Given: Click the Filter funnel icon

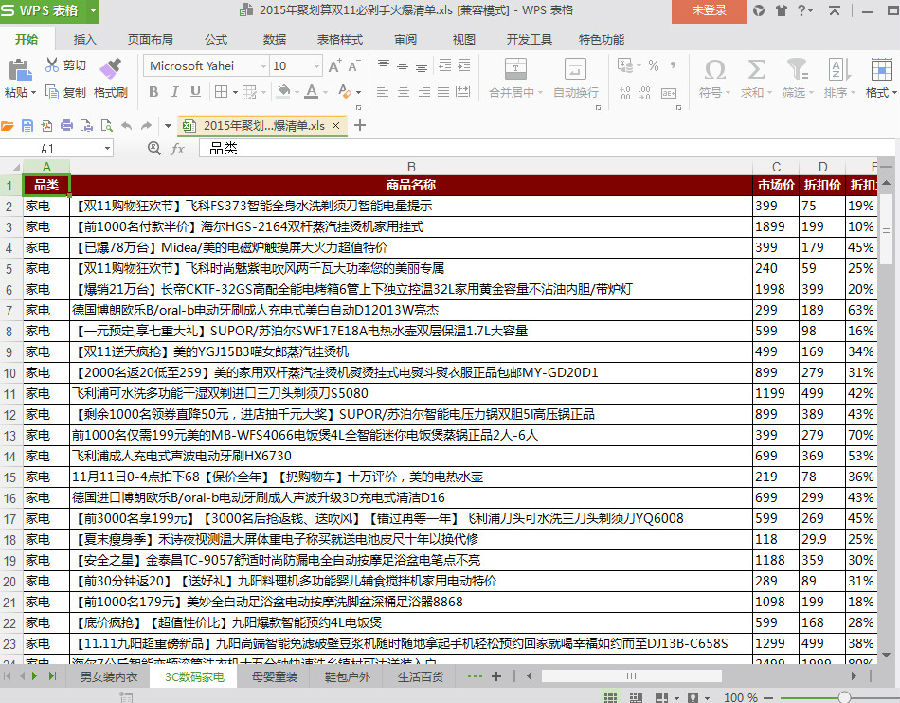Looking at the screenshot, I should pos(797,69).
